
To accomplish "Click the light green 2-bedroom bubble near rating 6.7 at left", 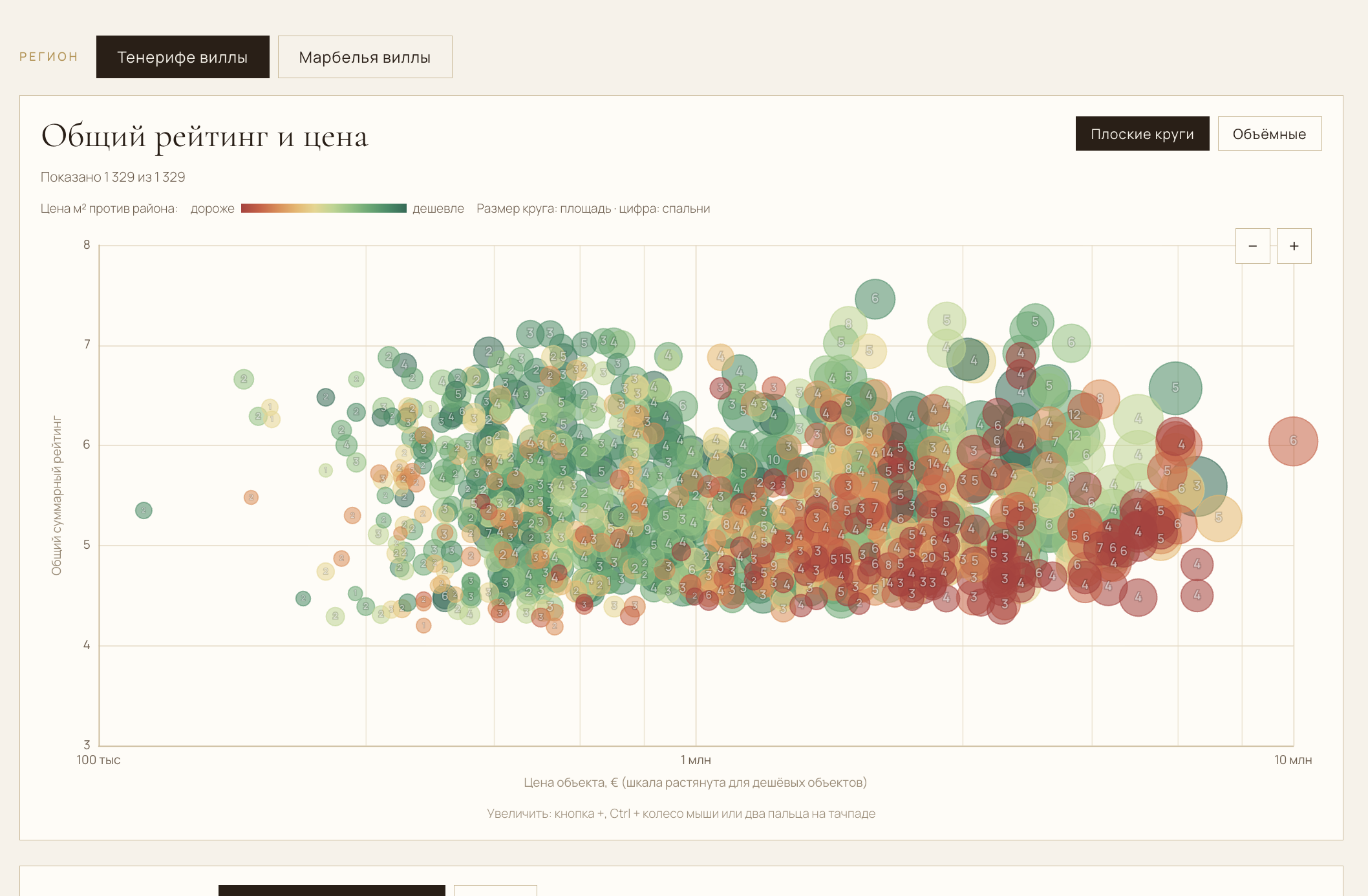I will 244,379.
